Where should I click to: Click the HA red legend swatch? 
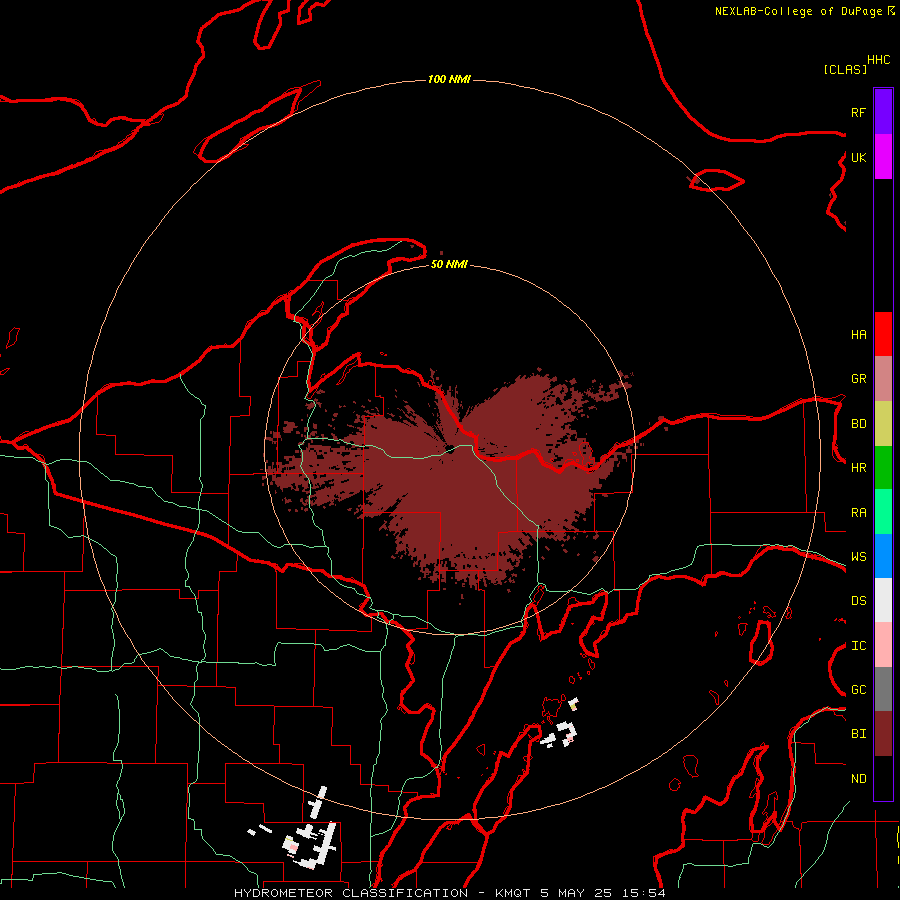pyautogui.click(x=883, y=334)
